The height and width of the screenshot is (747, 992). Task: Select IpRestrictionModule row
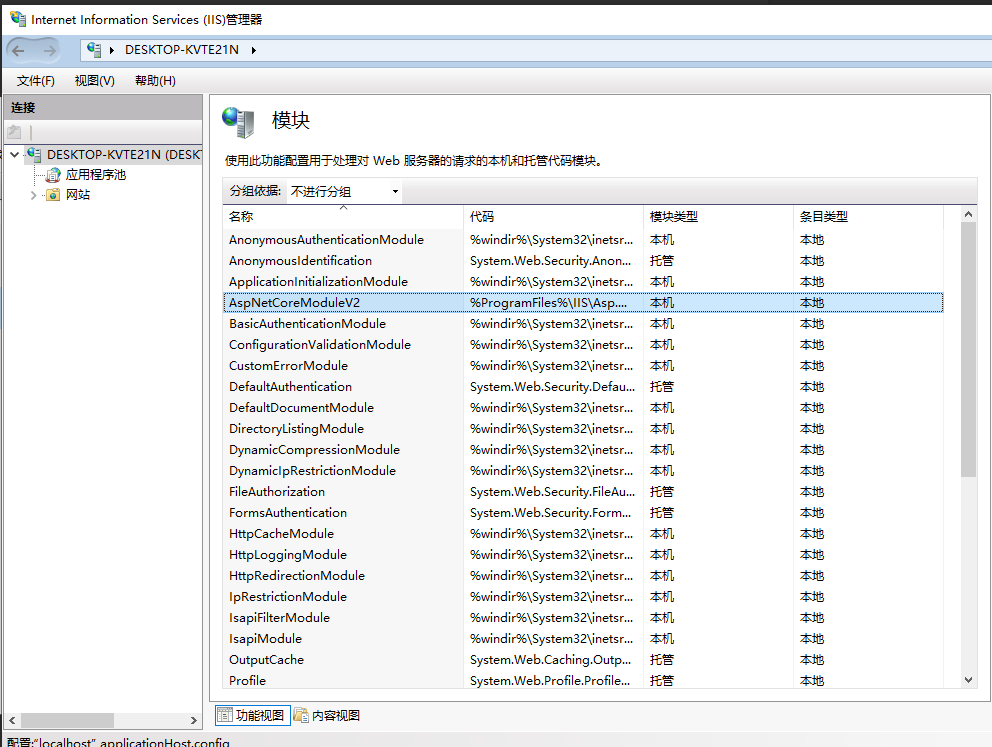pyautogui.click(x=583, y=596)
